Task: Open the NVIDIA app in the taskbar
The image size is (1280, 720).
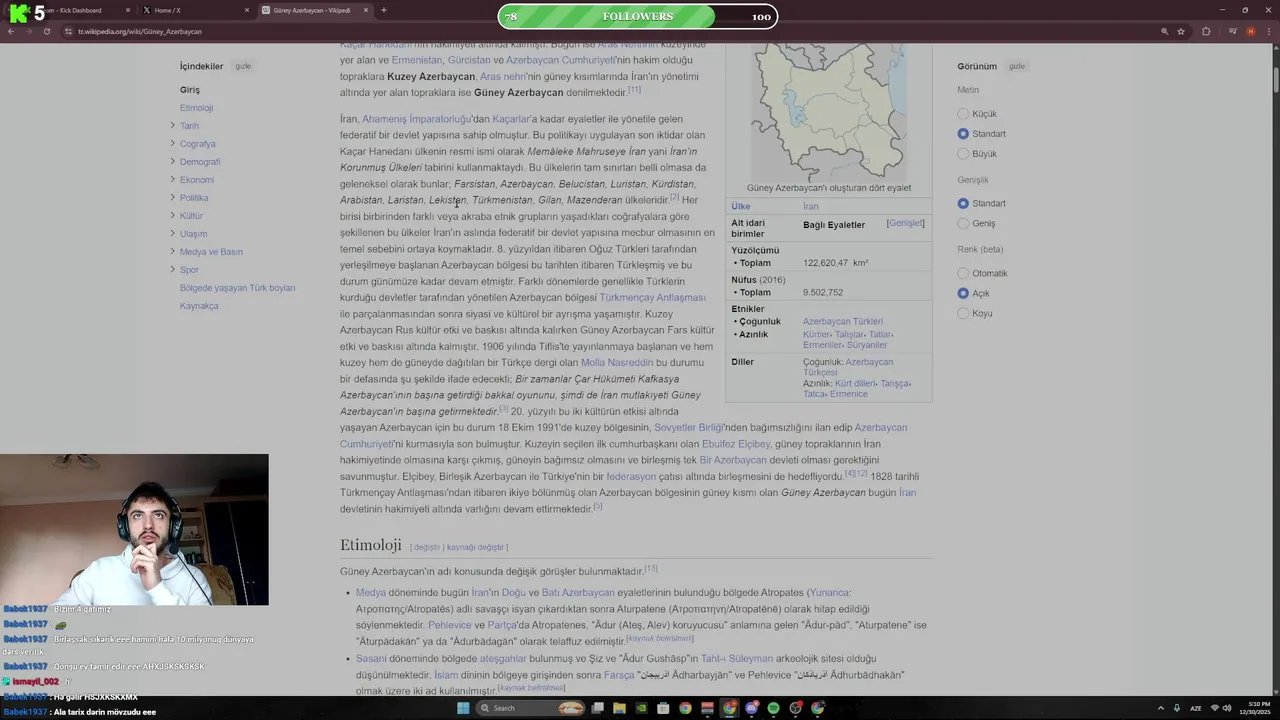Action: [641, 708]
